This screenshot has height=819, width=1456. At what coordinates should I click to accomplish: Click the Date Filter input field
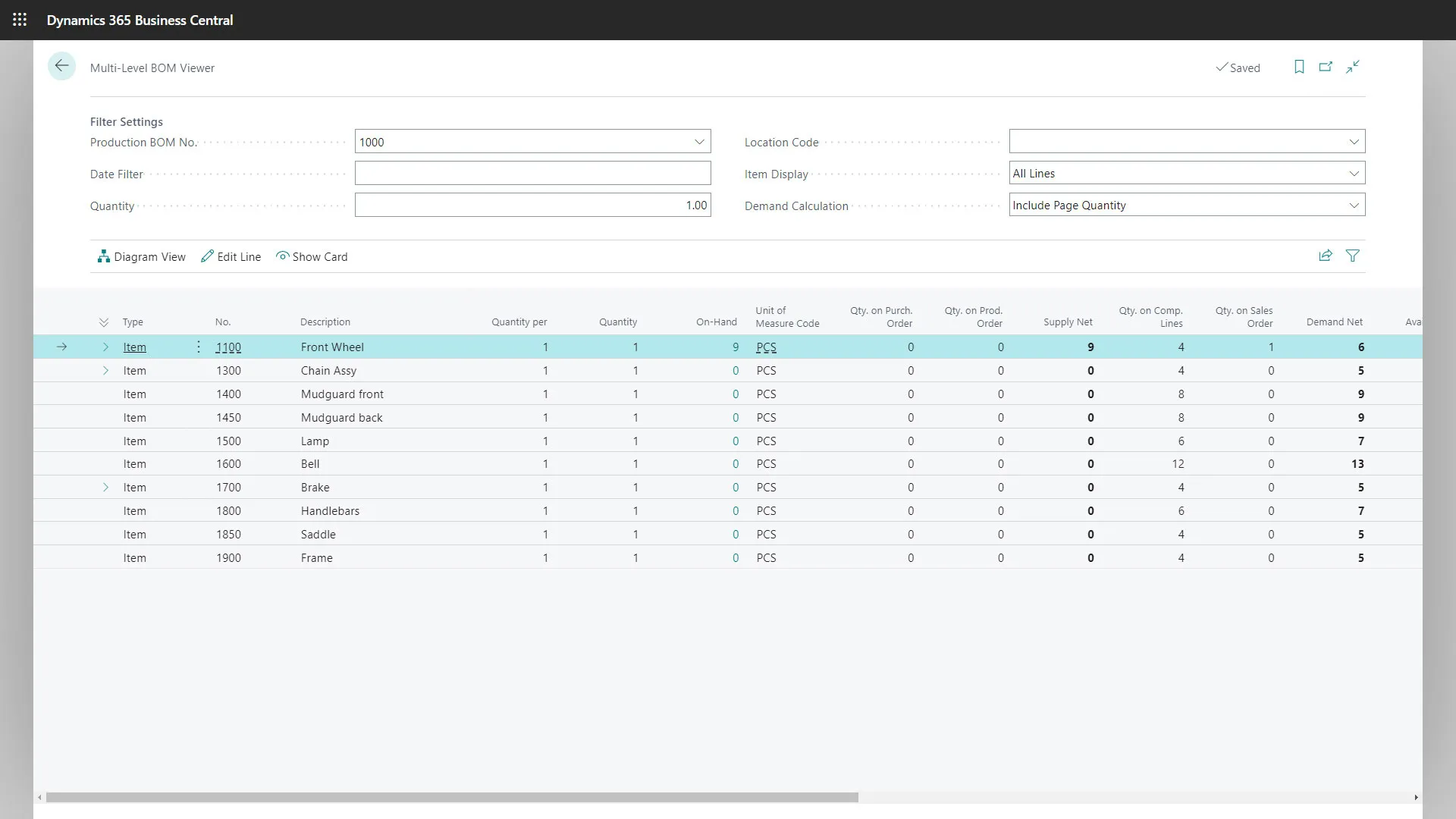click(532, 174)
